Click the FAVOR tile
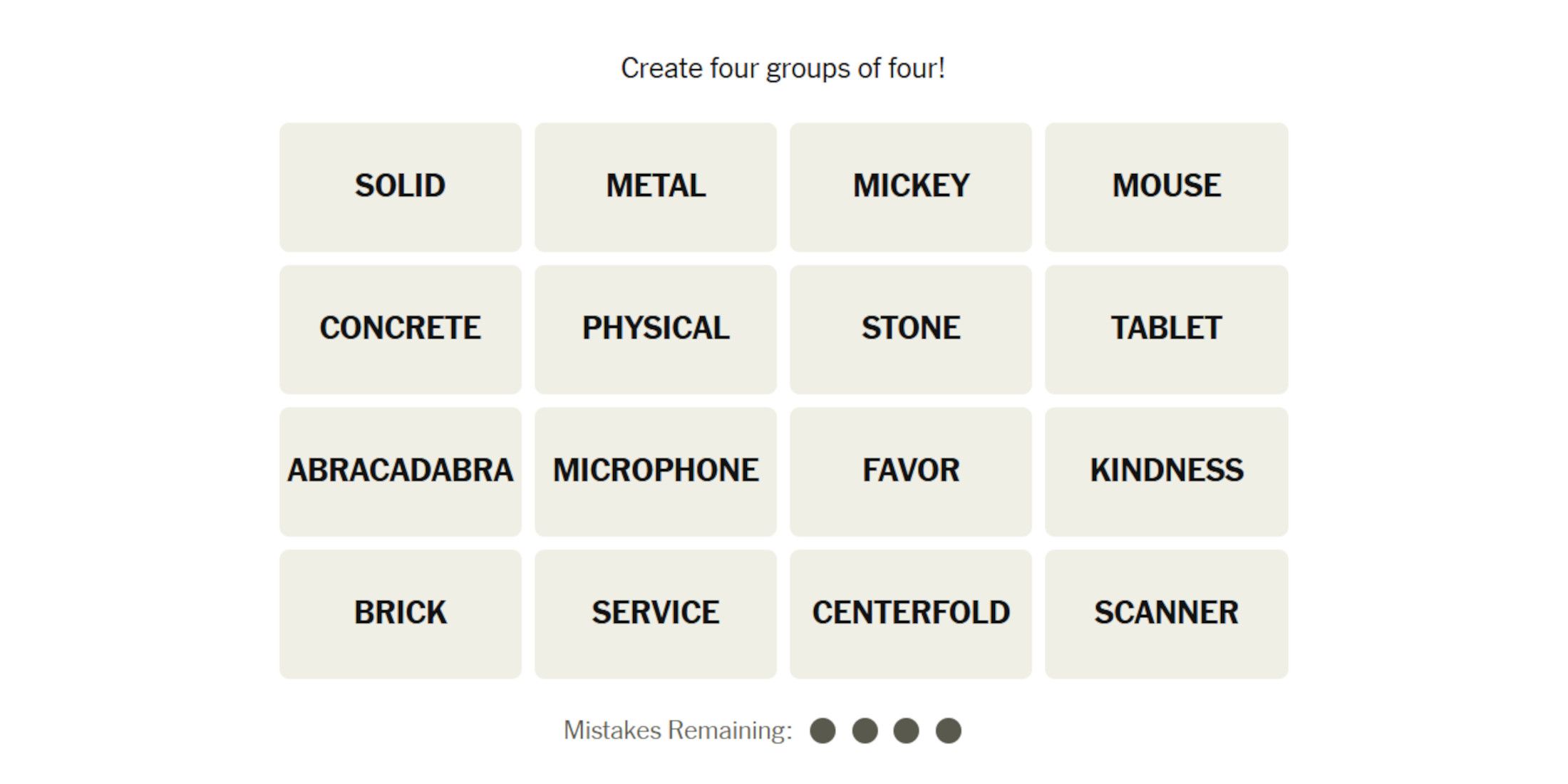 point(910,471)
